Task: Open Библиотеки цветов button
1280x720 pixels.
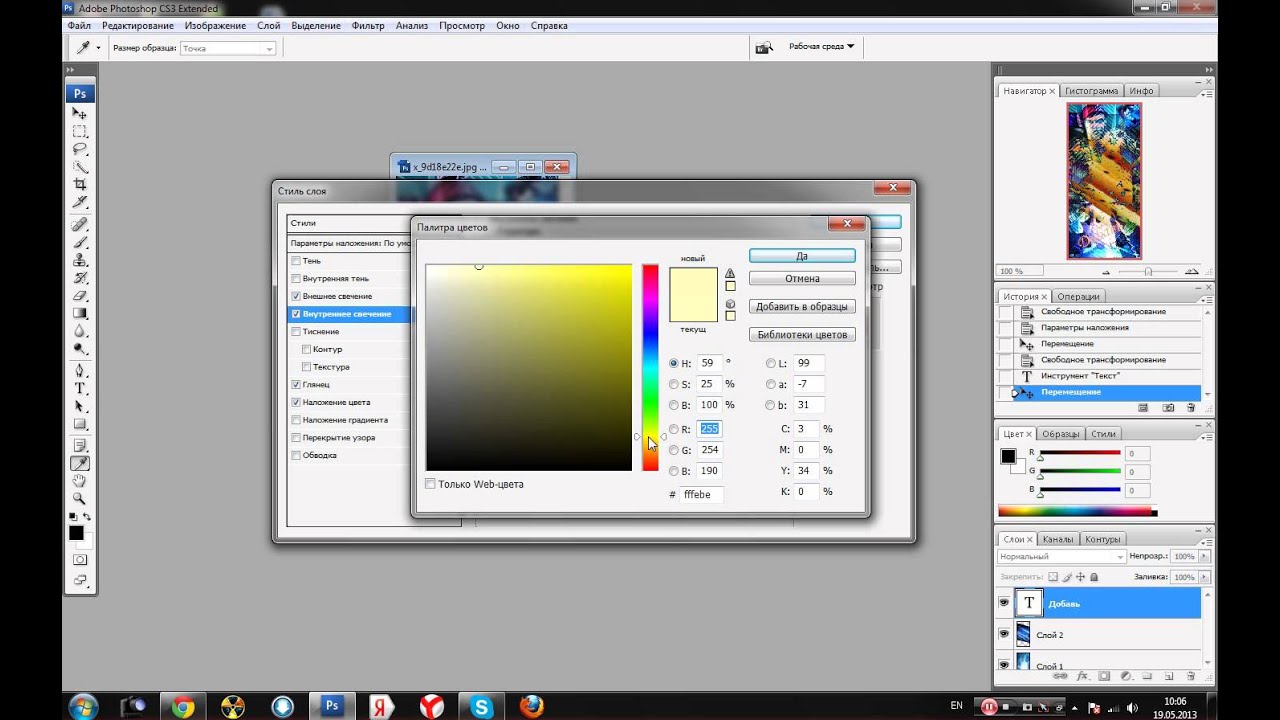Action: [802, 335]
